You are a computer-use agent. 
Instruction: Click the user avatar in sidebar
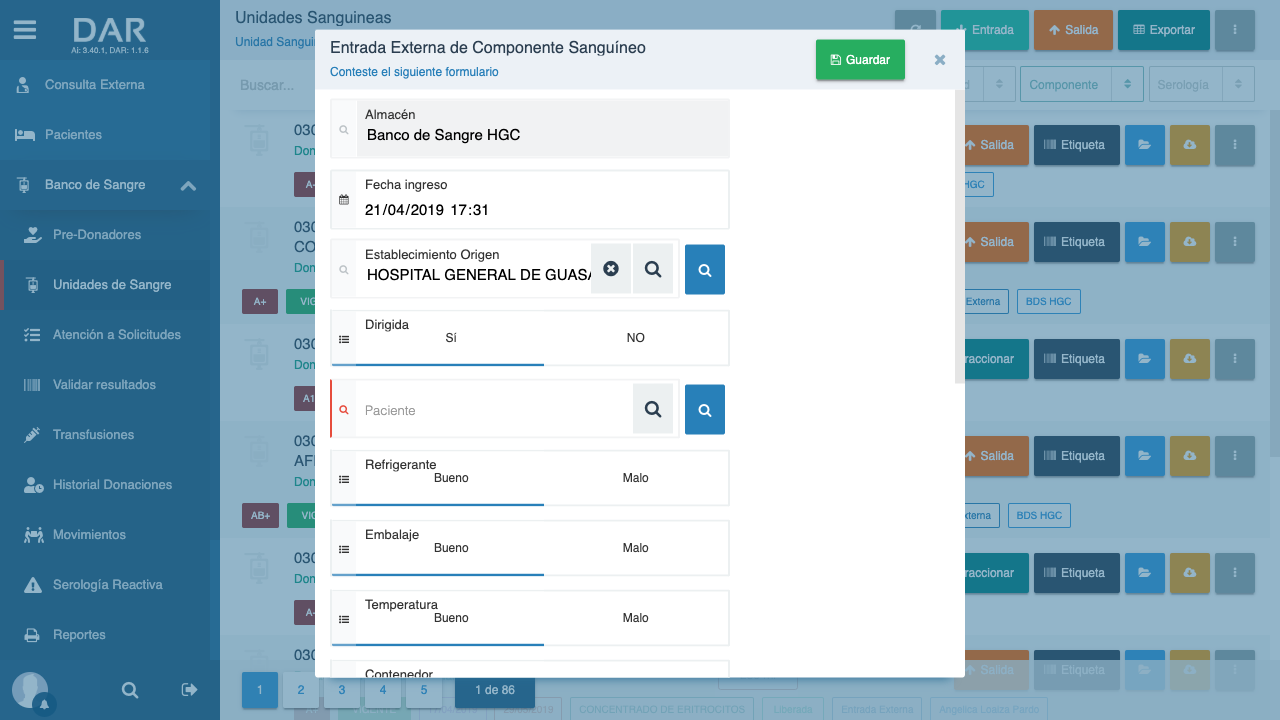pos(30,690)
